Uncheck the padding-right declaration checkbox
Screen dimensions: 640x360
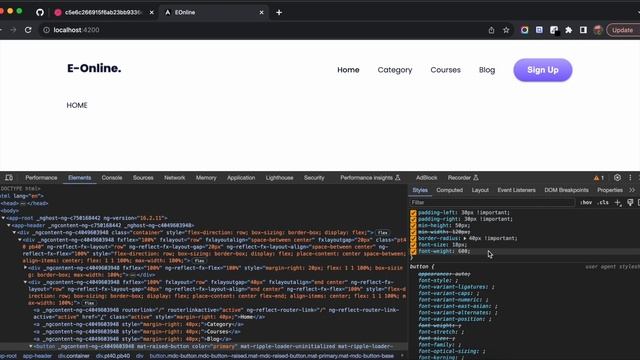pos(413,219)
